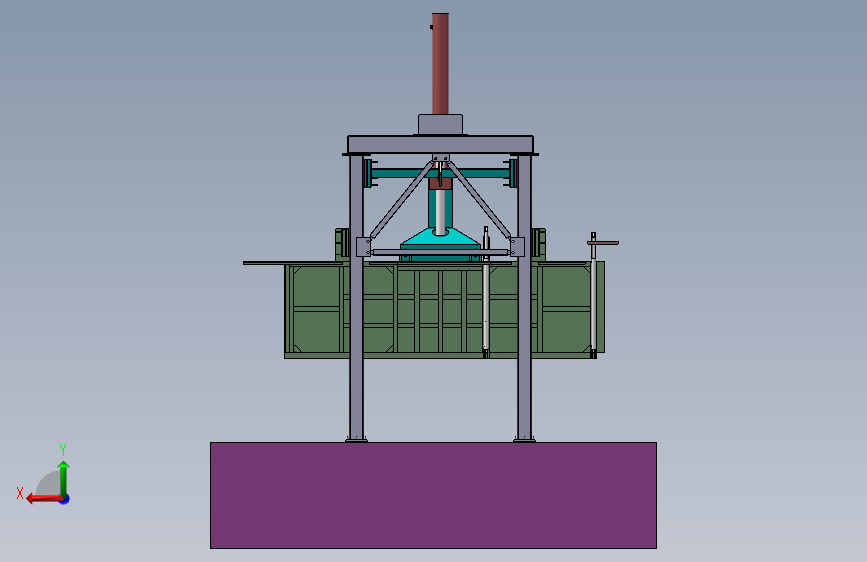867x562 pixels.
Task: Select the gray plane of the orientation triad
Action: click(x=49, y=484)
